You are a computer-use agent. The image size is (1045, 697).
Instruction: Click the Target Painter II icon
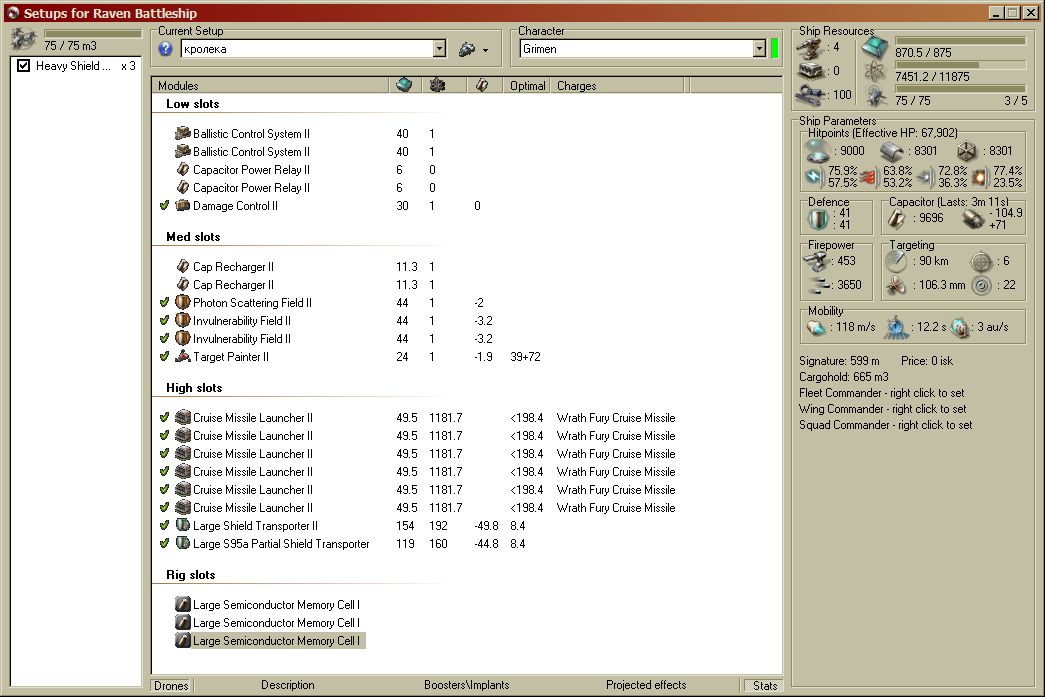pyautogui.click(x=183, y=356)
